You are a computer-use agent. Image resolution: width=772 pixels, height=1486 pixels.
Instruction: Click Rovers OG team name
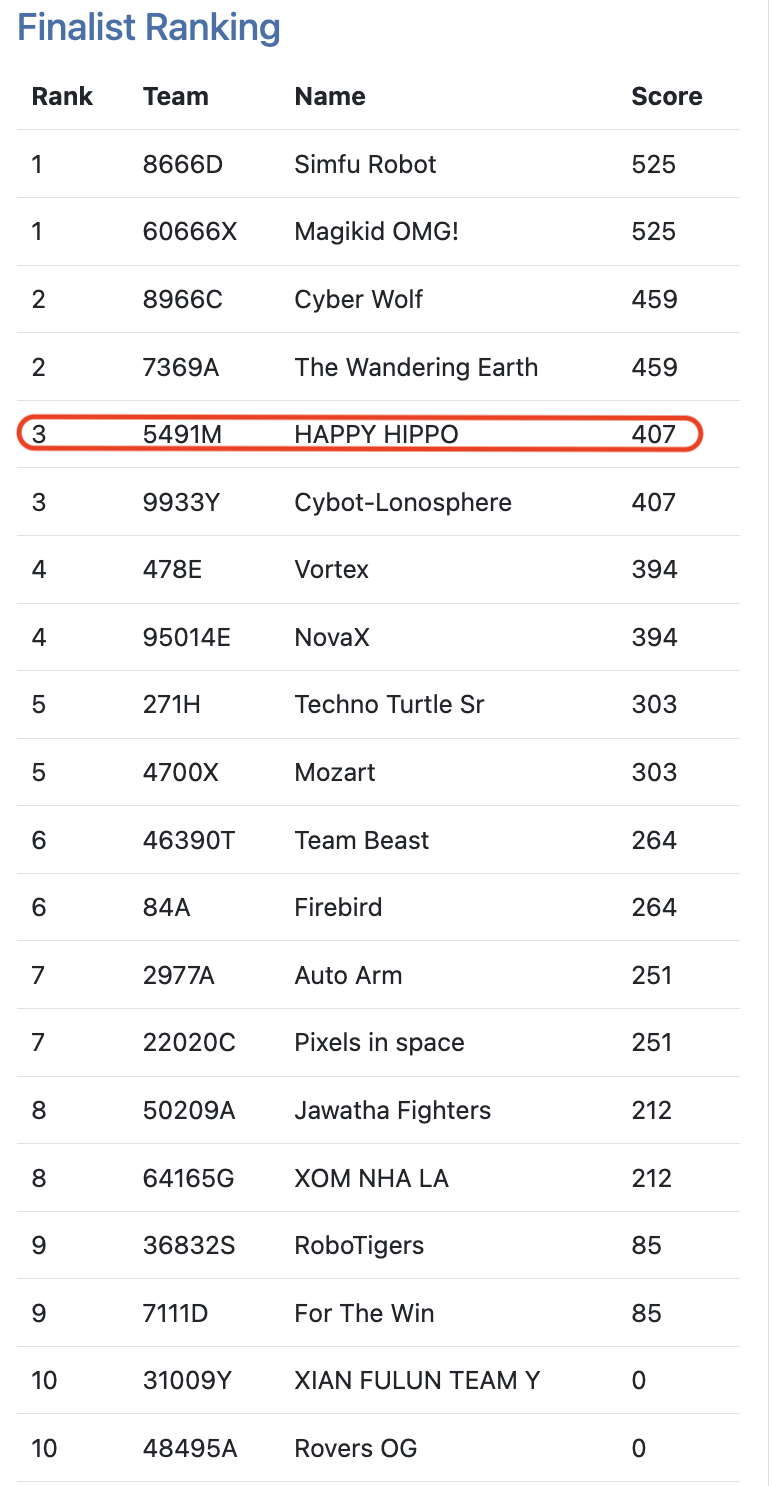tap(355, 1449)
